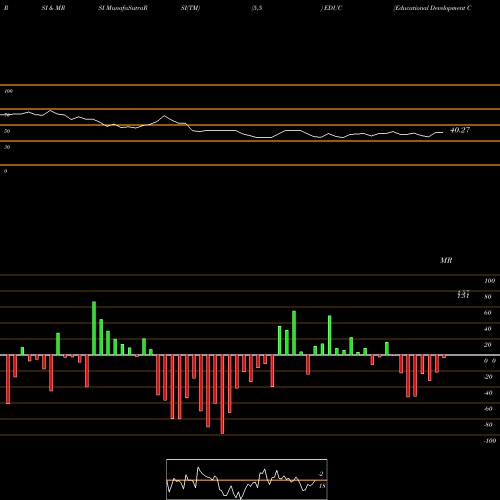The width and height of the screenshot is (500, 500).
Task: Click the 60 axis label of MR chart
Action: pos(488,313)
